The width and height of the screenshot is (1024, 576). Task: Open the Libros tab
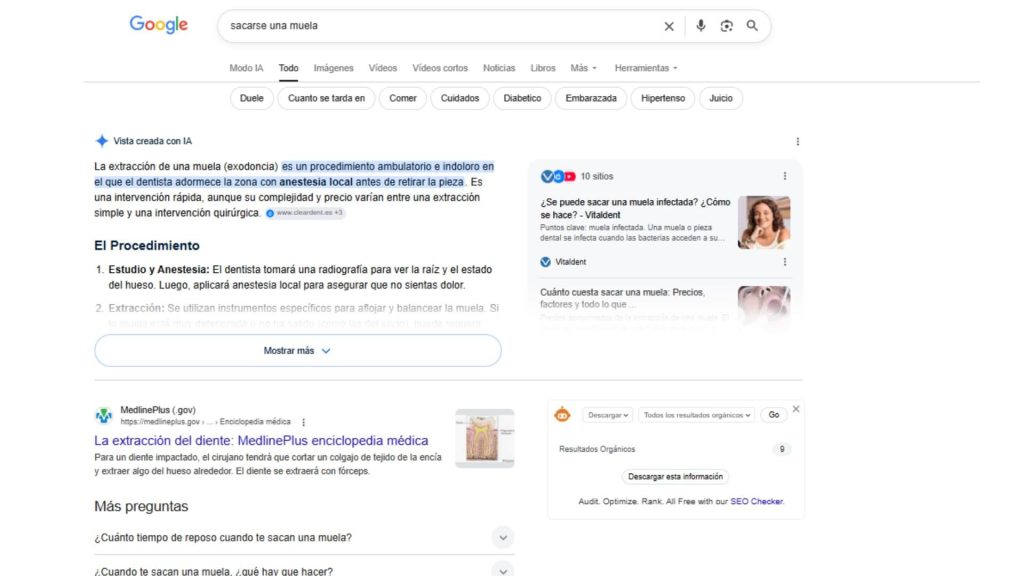[x=543, y=68]
